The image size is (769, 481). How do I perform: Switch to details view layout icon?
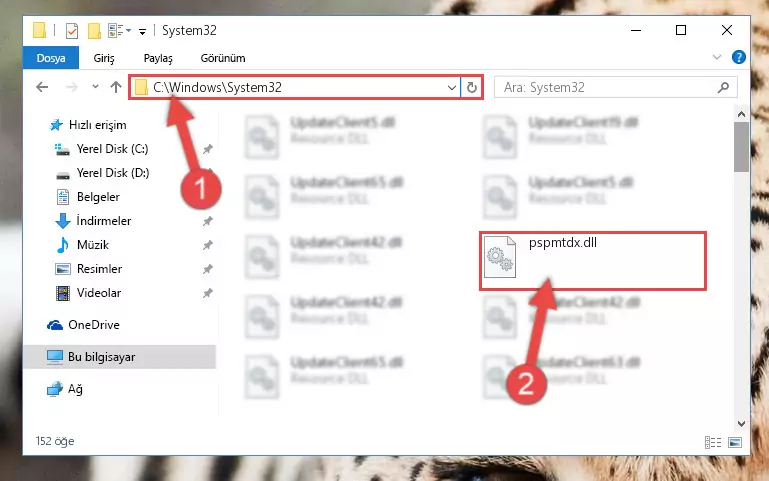[x=713, y=442]
